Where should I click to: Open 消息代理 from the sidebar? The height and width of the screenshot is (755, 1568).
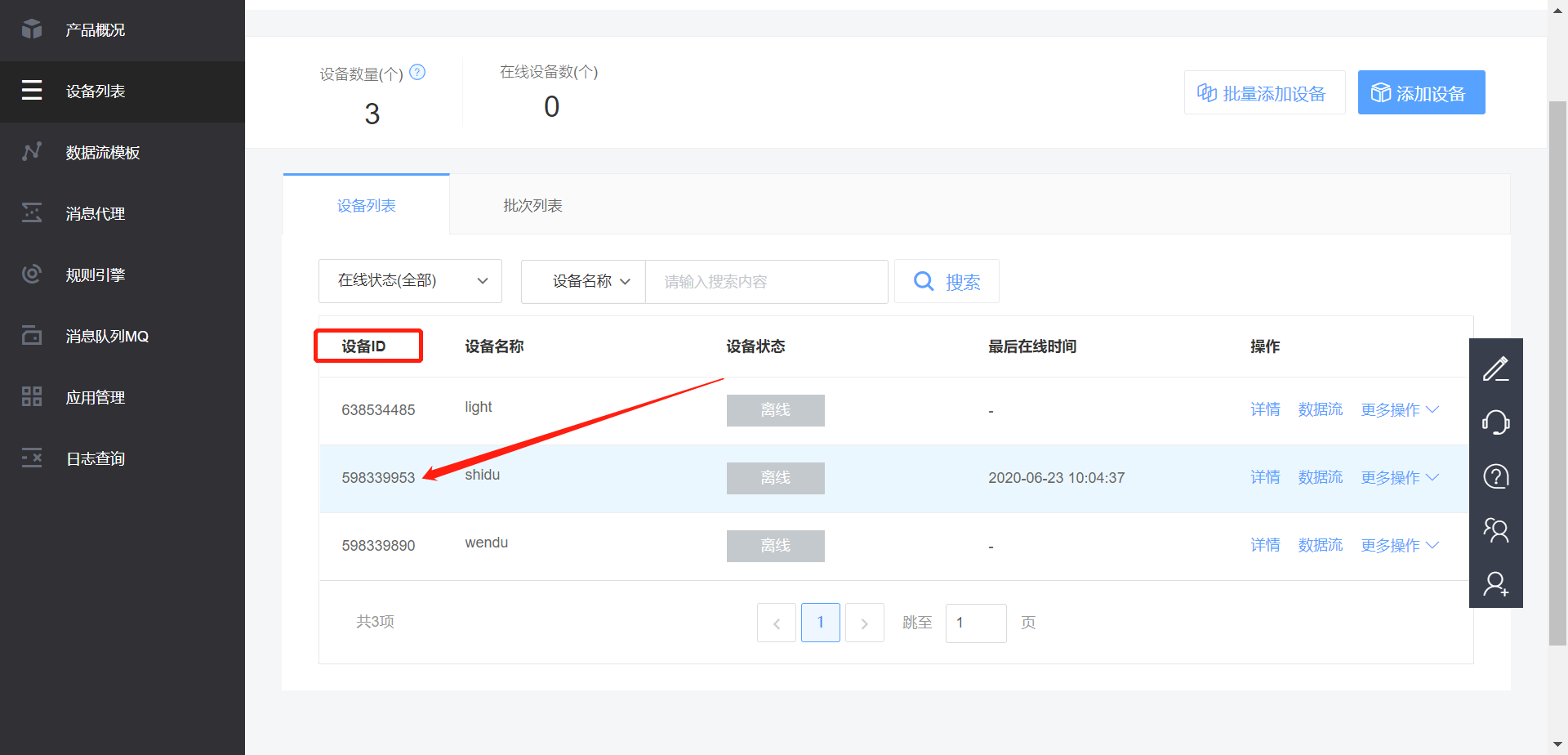(95, 213)
